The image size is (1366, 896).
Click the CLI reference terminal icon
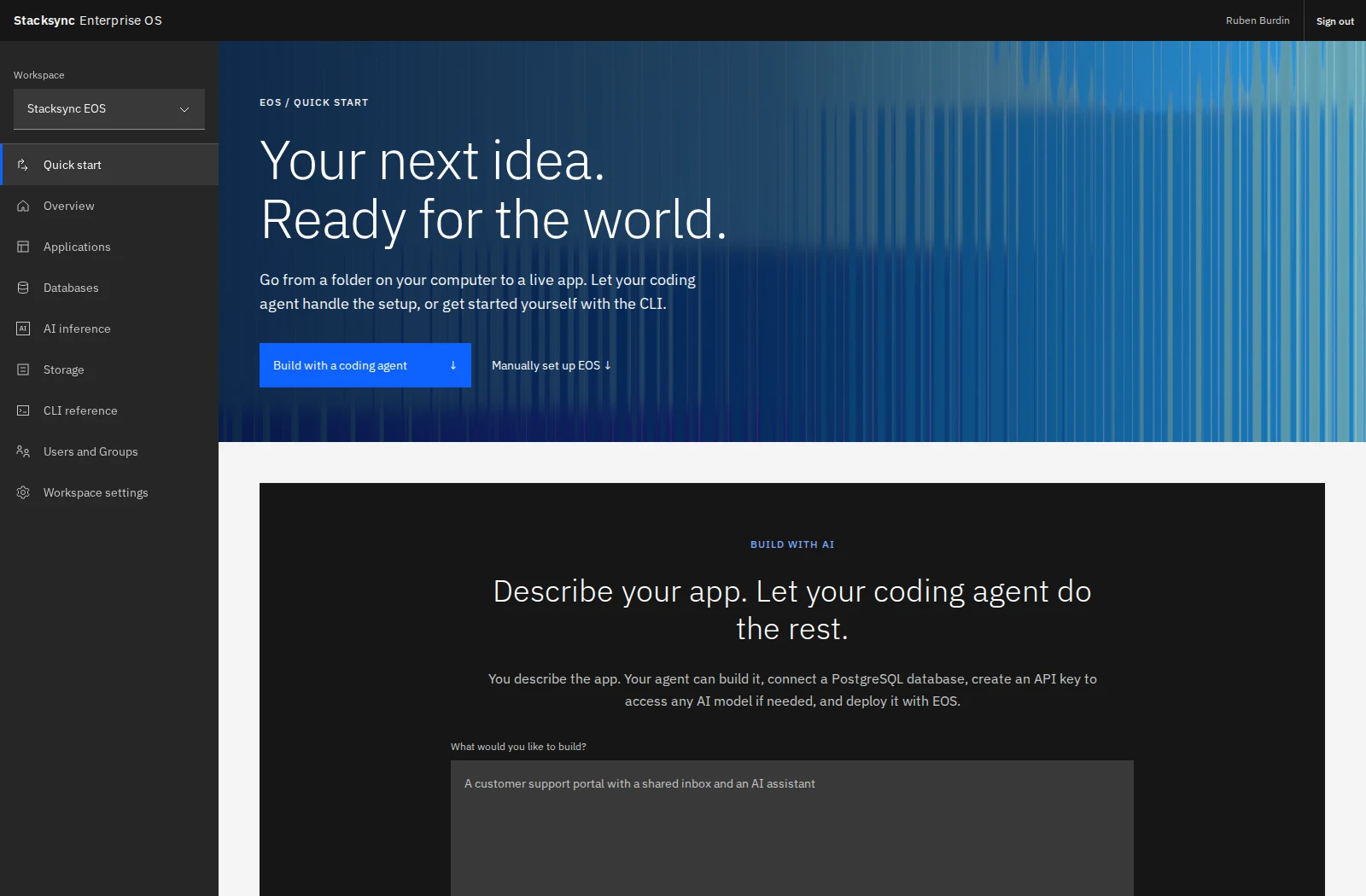pyautogui.click(x=23, y=410)
